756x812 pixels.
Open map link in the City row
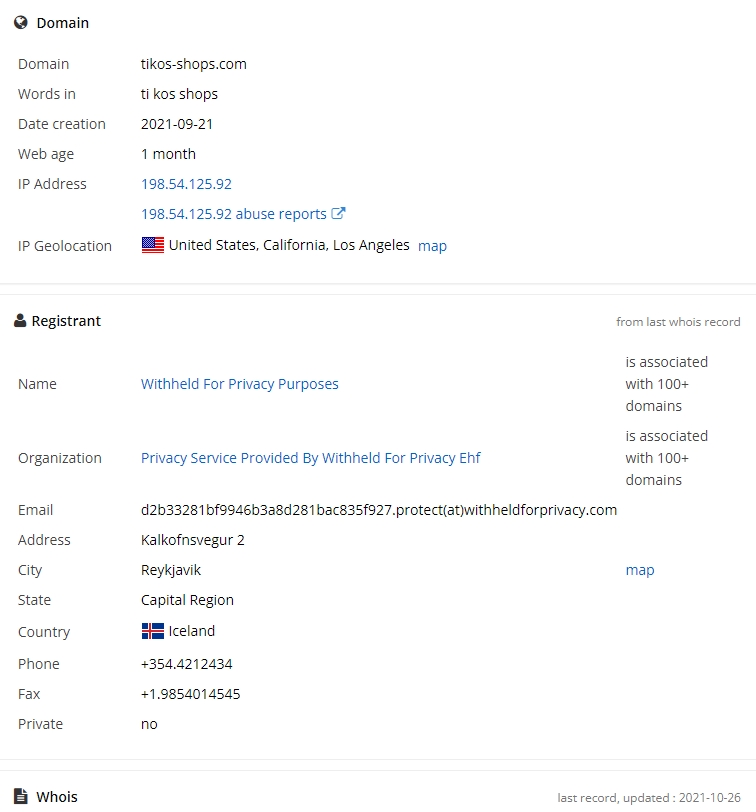click(640, 570)
